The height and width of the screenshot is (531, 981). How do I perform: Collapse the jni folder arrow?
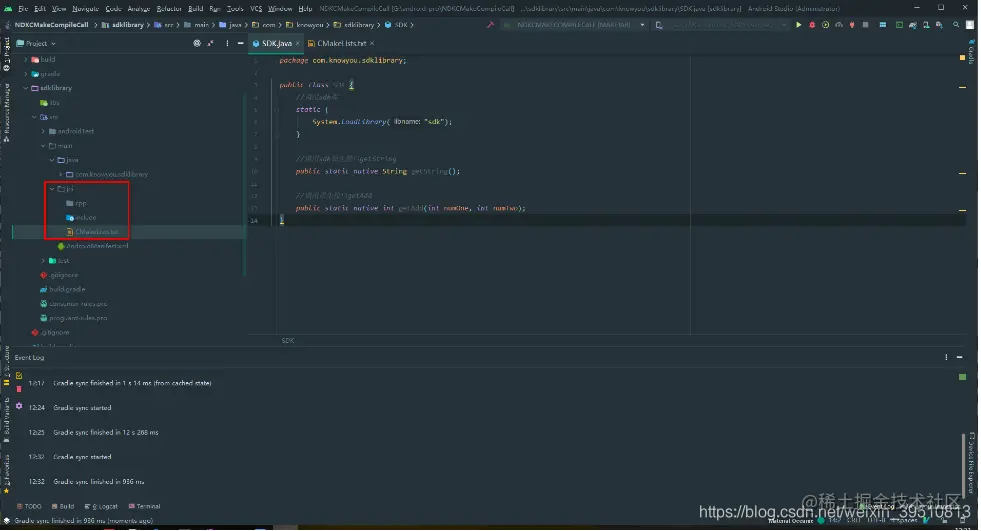pos(52,189)
